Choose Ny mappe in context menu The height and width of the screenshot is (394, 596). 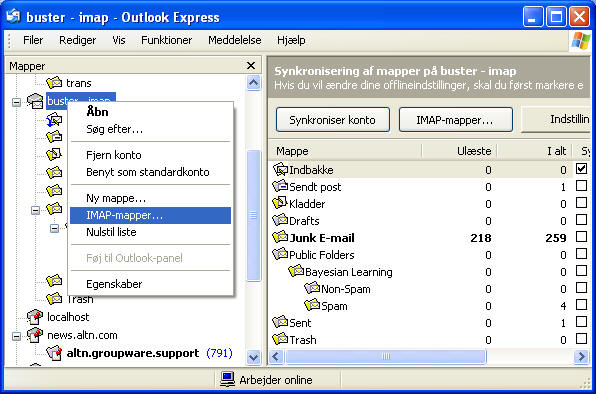click(x=150, y=198)
